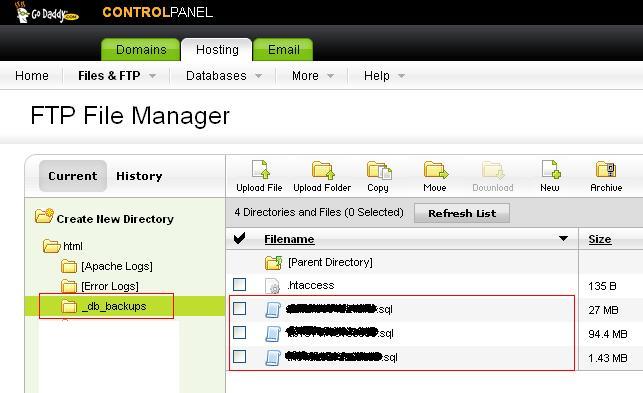
Task: Click the 94.4 MB size value
Action: [x=608, y=334]
